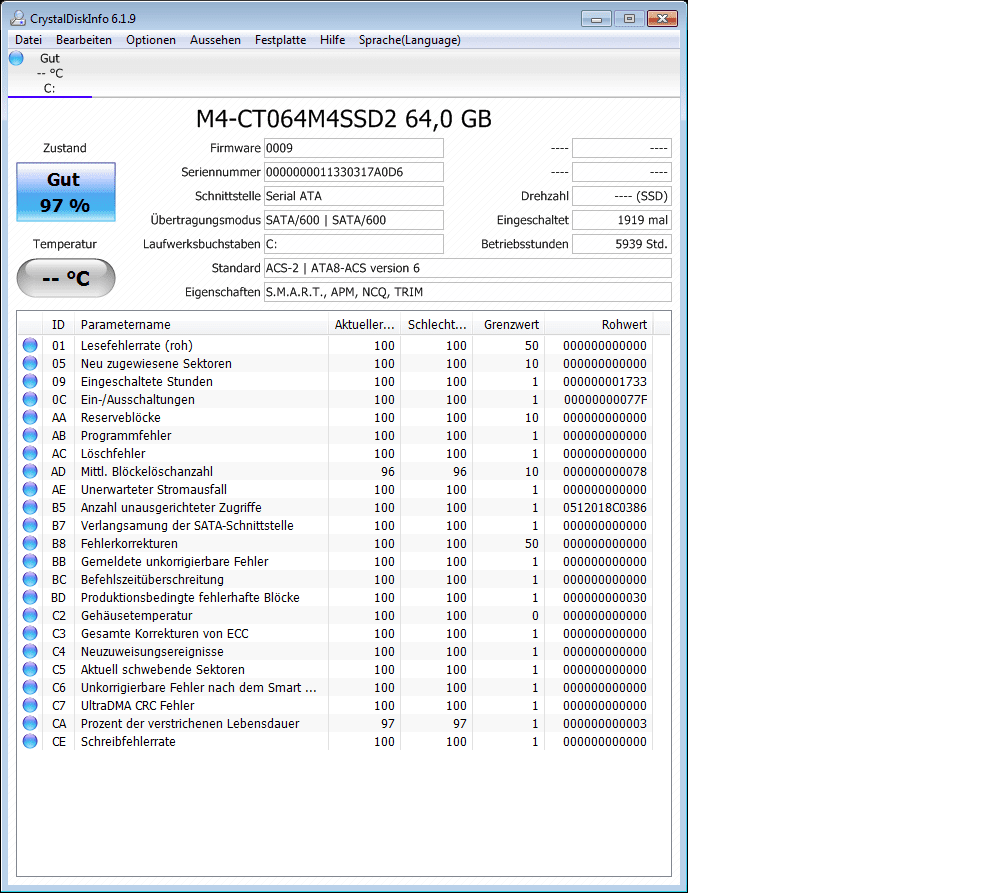Image resolution: width=1008 pixels, height=893 pixels.
Task: Click status orb for Gesamte Korrekturen von ECC
Action: [x=30, y=633]
